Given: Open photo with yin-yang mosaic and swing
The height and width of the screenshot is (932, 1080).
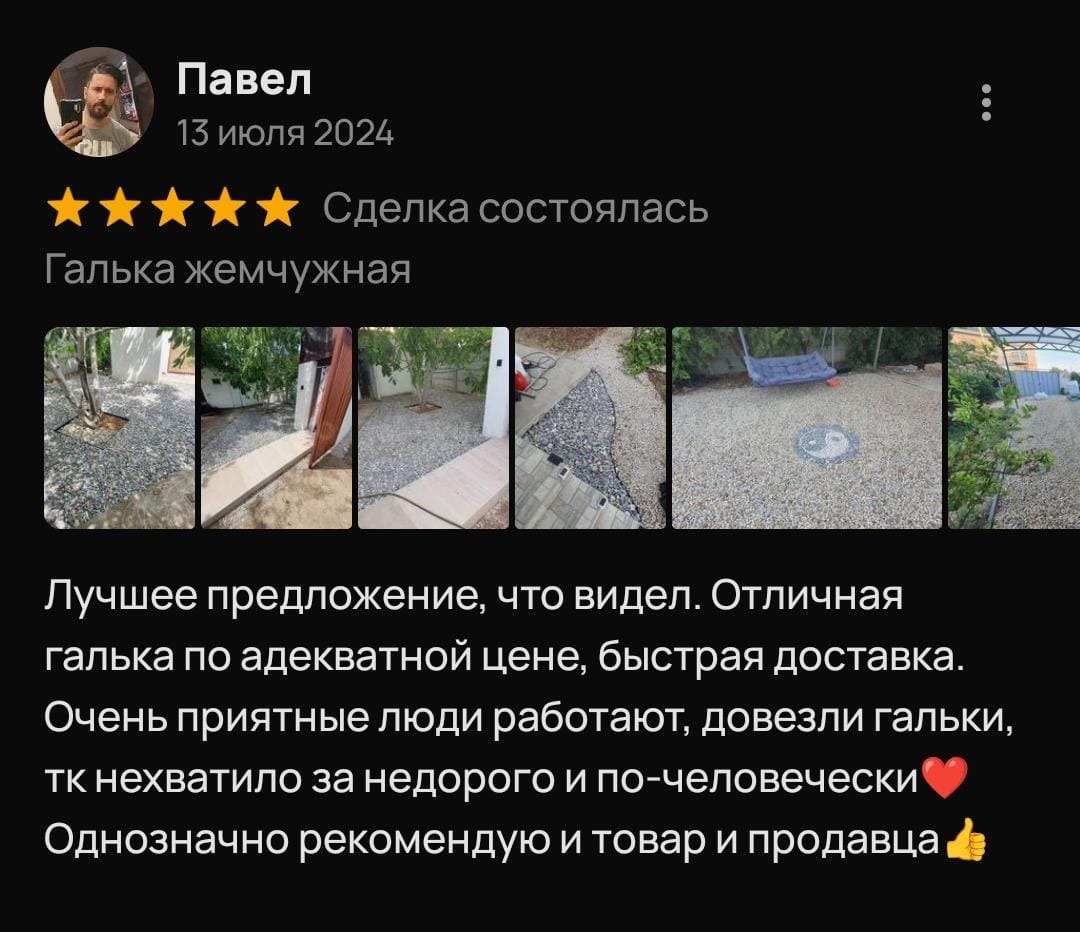Looking at the screenshot, I should [807, 428].
